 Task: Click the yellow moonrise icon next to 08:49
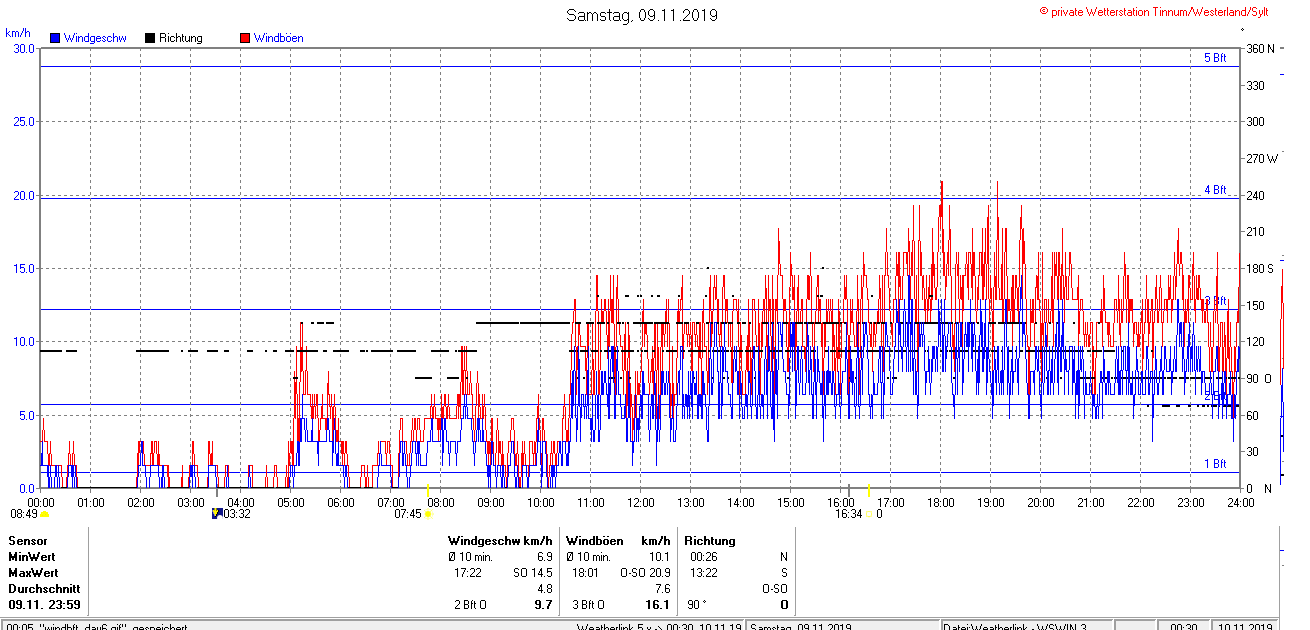(x=44, y=514)
